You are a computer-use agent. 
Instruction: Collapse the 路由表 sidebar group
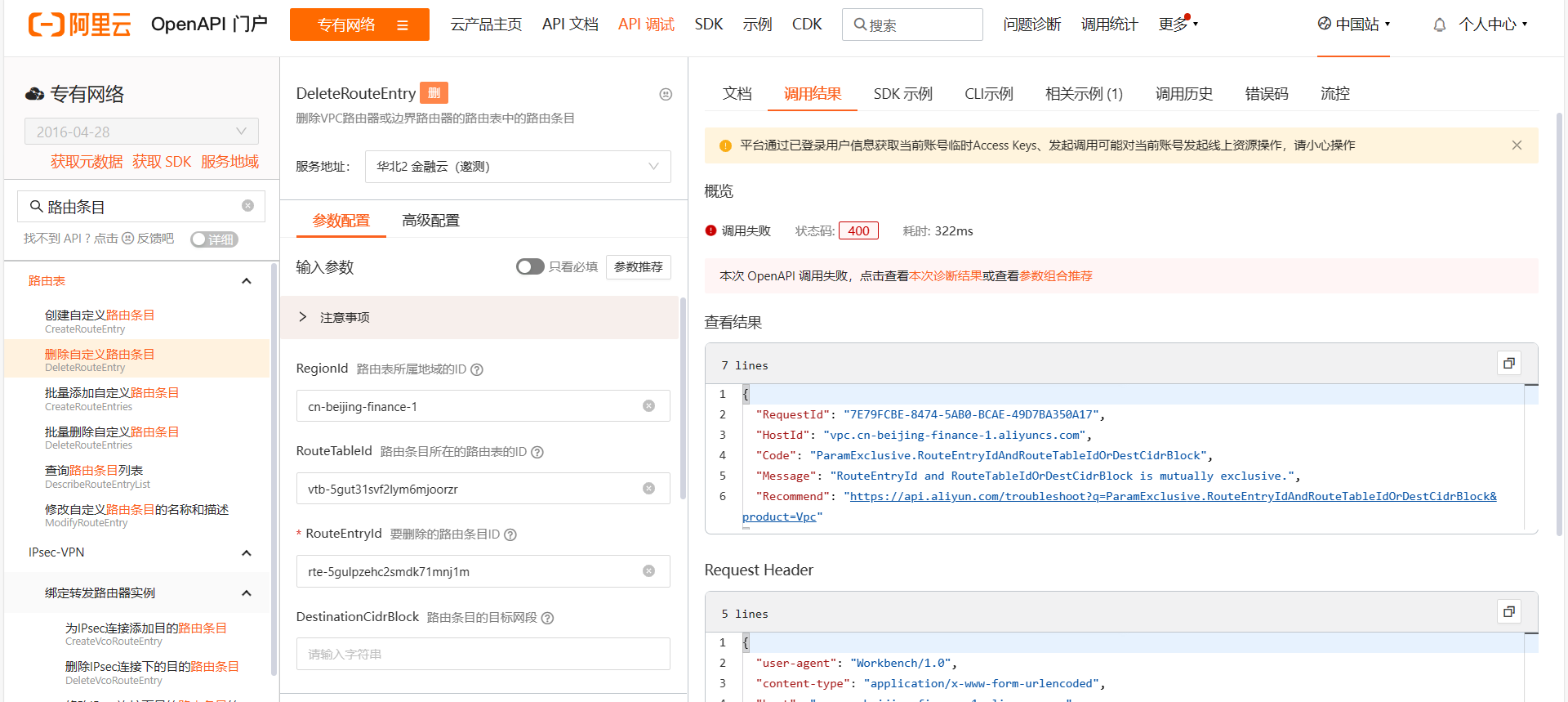(x=247, y=281)
